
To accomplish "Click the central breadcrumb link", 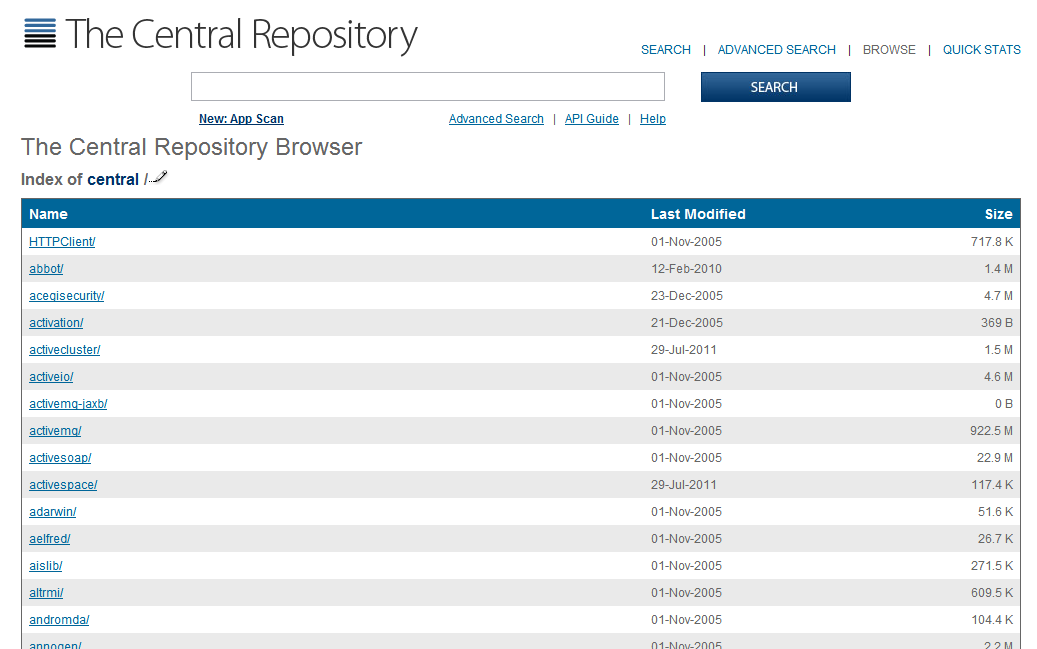I will (113, 179).
